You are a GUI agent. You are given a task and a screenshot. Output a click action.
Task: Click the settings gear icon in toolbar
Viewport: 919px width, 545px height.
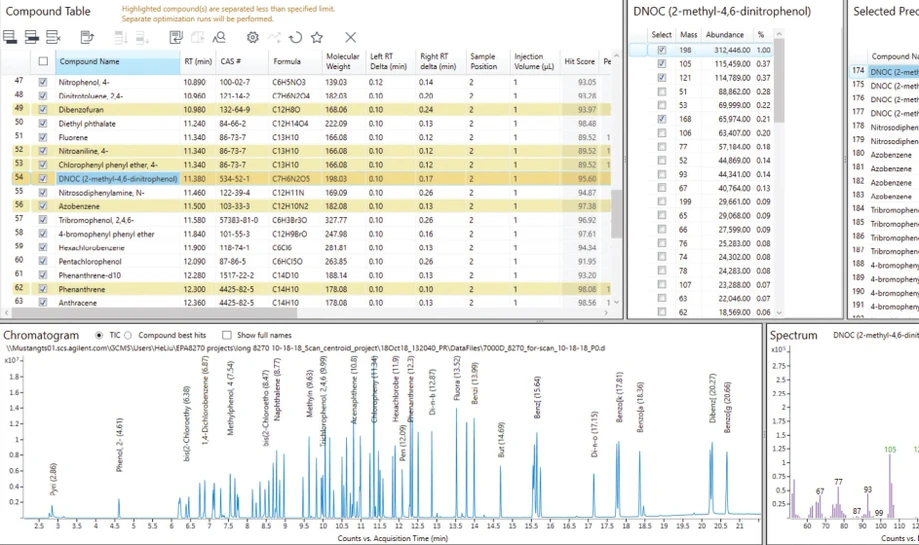(x=252, y=38)
